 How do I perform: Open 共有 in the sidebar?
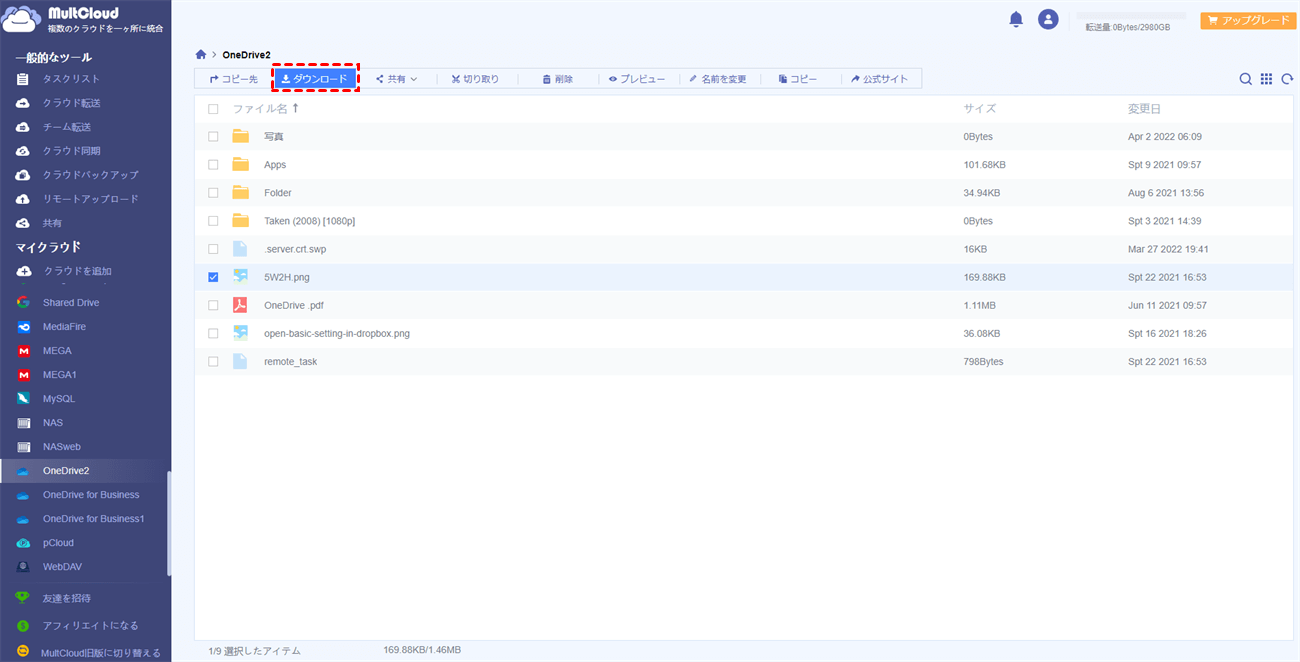52,223
